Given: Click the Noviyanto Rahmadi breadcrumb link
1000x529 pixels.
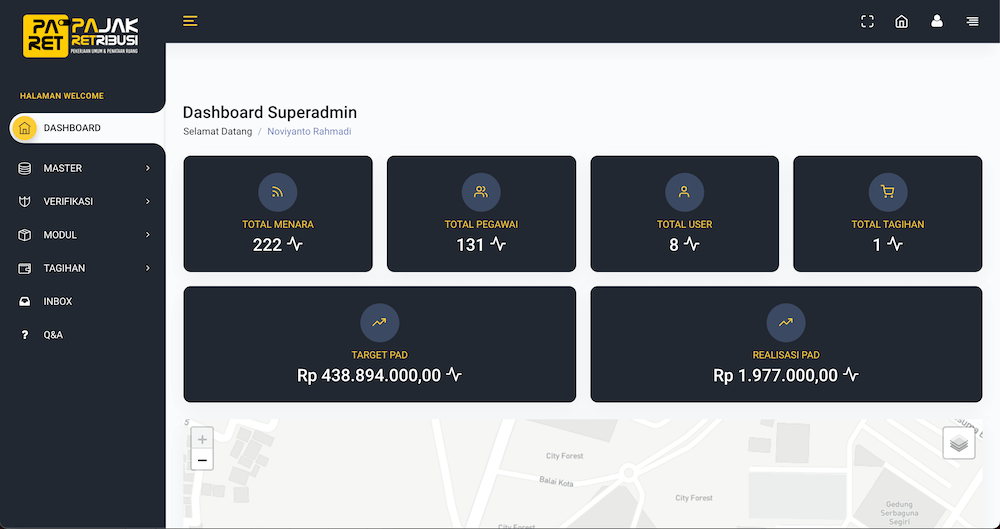Looking at the screenshot, I should [x=309, y=131].
